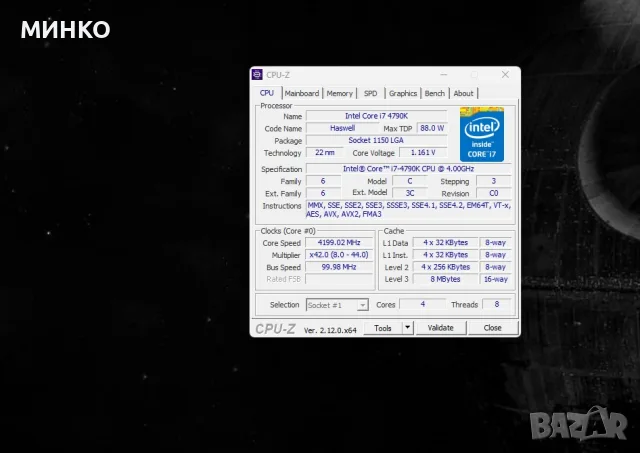Click the L1 Inst. value 4 x 32 KBytes
This screenshot has width=640, height=453.
[445, 255]
